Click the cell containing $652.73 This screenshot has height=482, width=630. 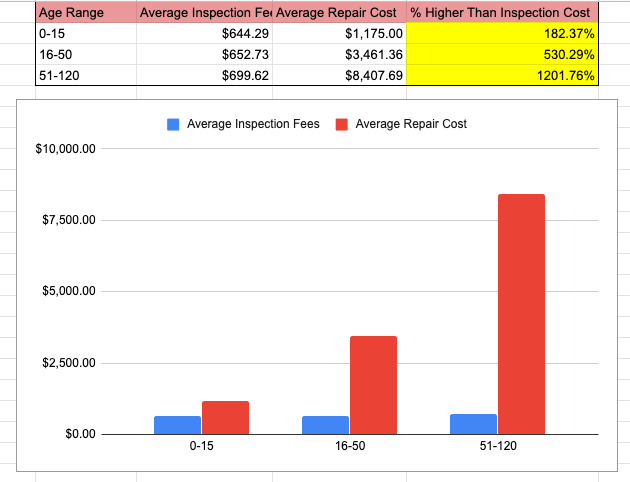pyautogui.click(x=203, y=54)
